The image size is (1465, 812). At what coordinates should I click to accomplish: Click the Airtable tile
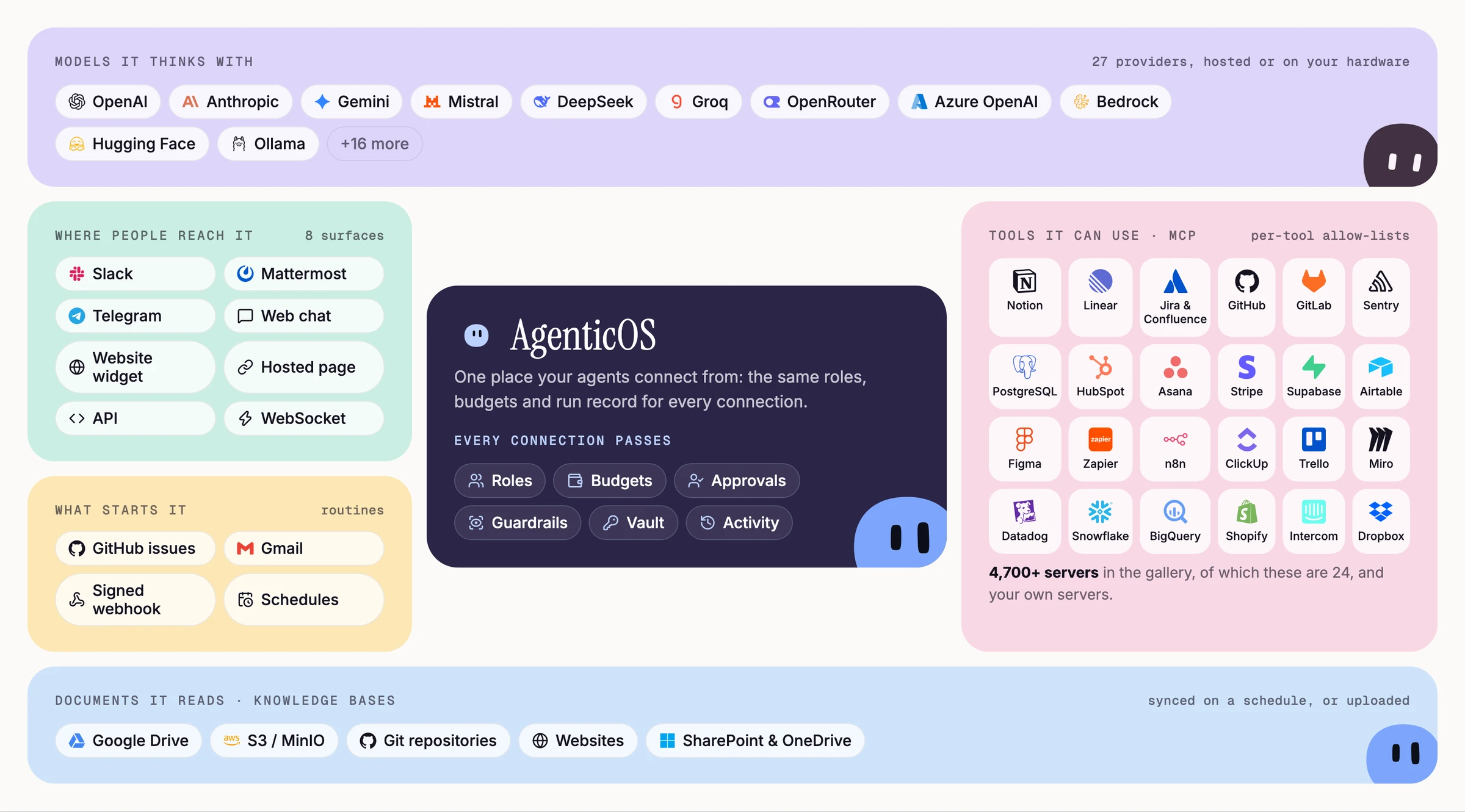coord(1381,376)
